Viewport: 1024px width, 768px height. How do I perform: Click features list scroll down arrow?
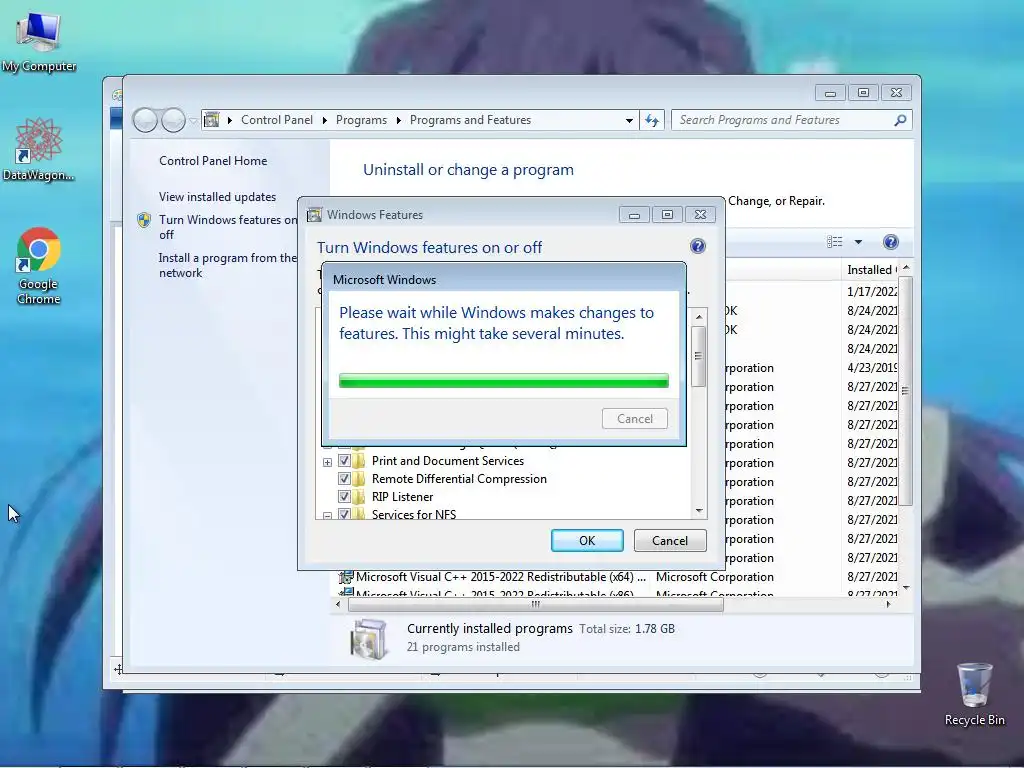[699, 511]
